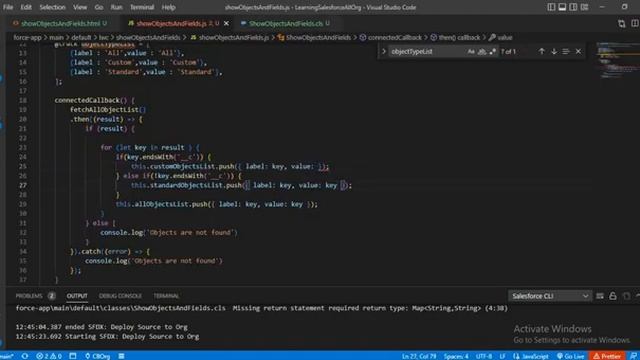Viewport: 640px width, 360px height.
Task: Click the Ln 27, Col 79 indicator
Action: [x=419, y=356]
